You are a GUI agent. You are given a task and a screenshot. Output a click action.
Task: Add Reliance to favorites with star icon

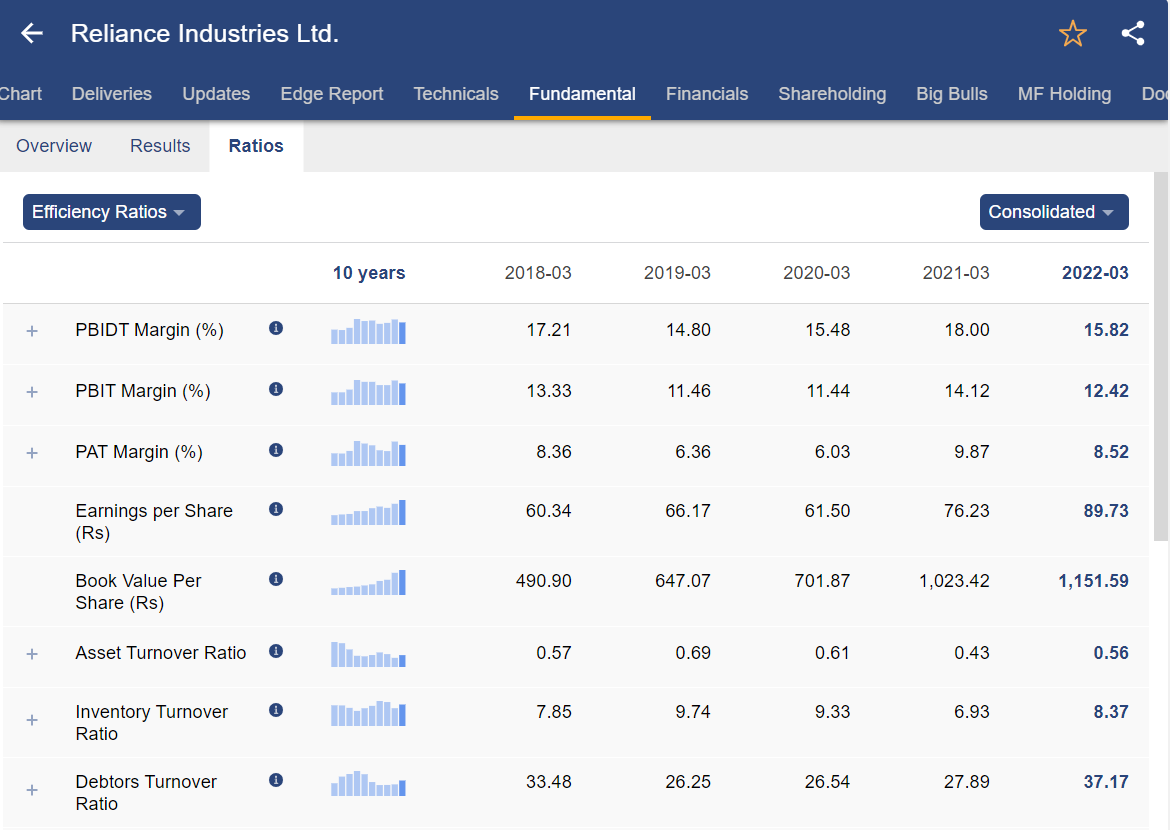[x=1072, y=34]
